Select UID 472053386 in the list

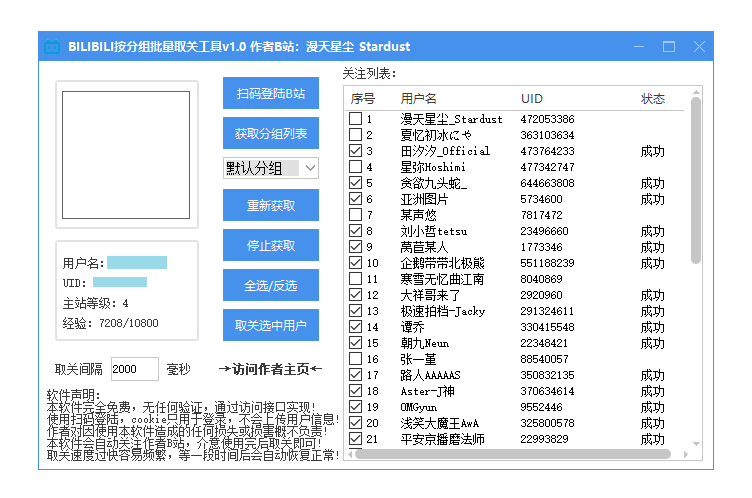(547, 119)
